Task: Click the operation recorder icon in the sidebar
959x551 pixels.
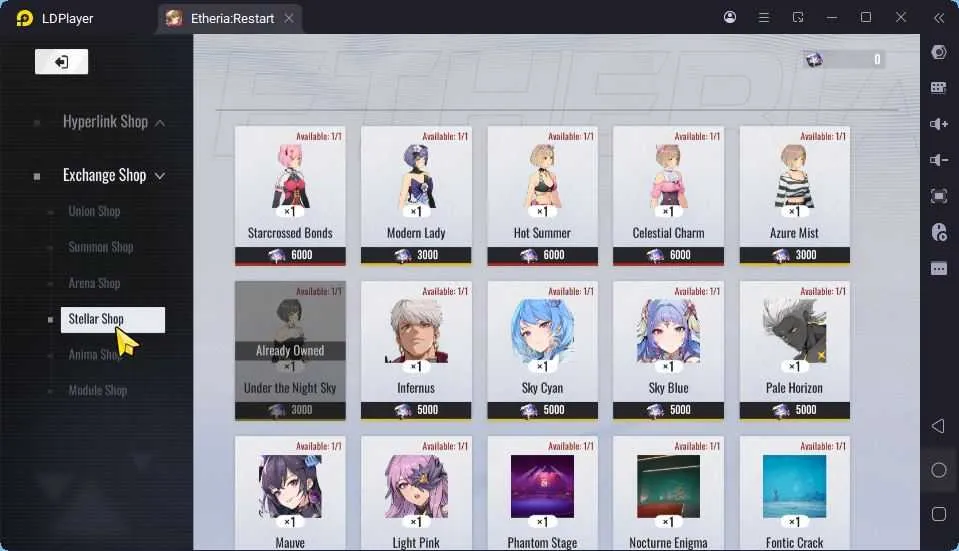Action: pyautogui.click(x=939, y=232)
